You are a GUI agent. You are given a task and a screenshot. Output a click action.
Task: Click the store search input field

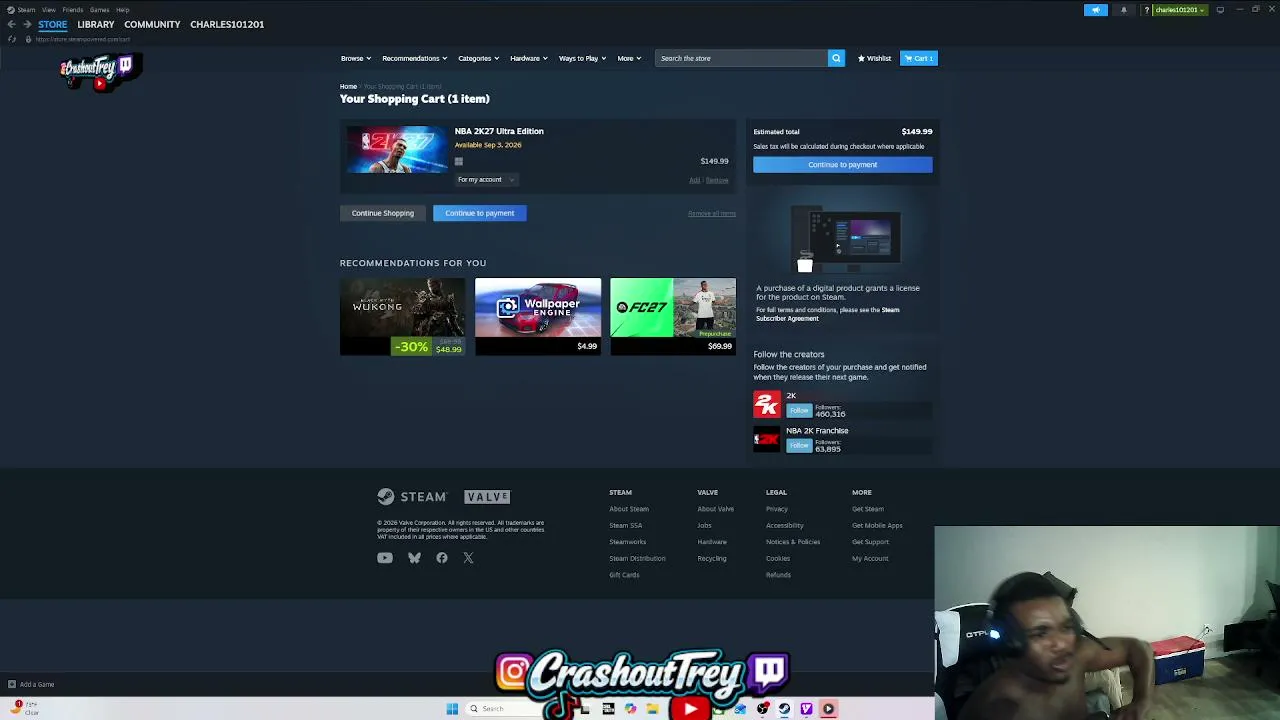[x=741, y=58]
